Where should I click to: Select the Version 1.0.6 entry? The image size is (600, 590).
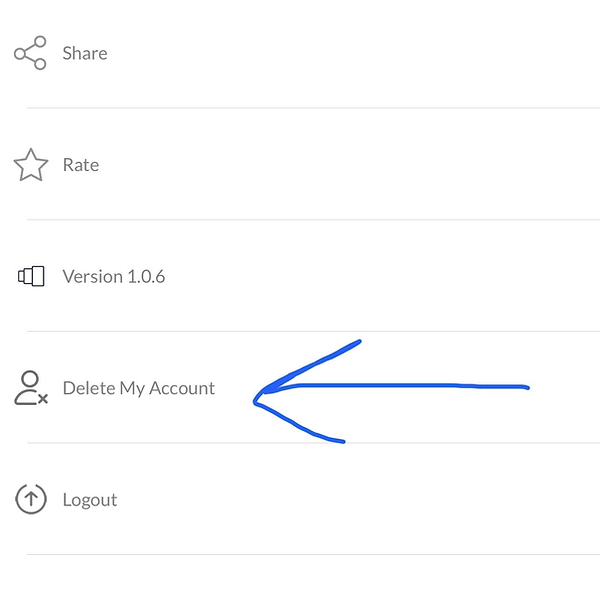[300, 276]
